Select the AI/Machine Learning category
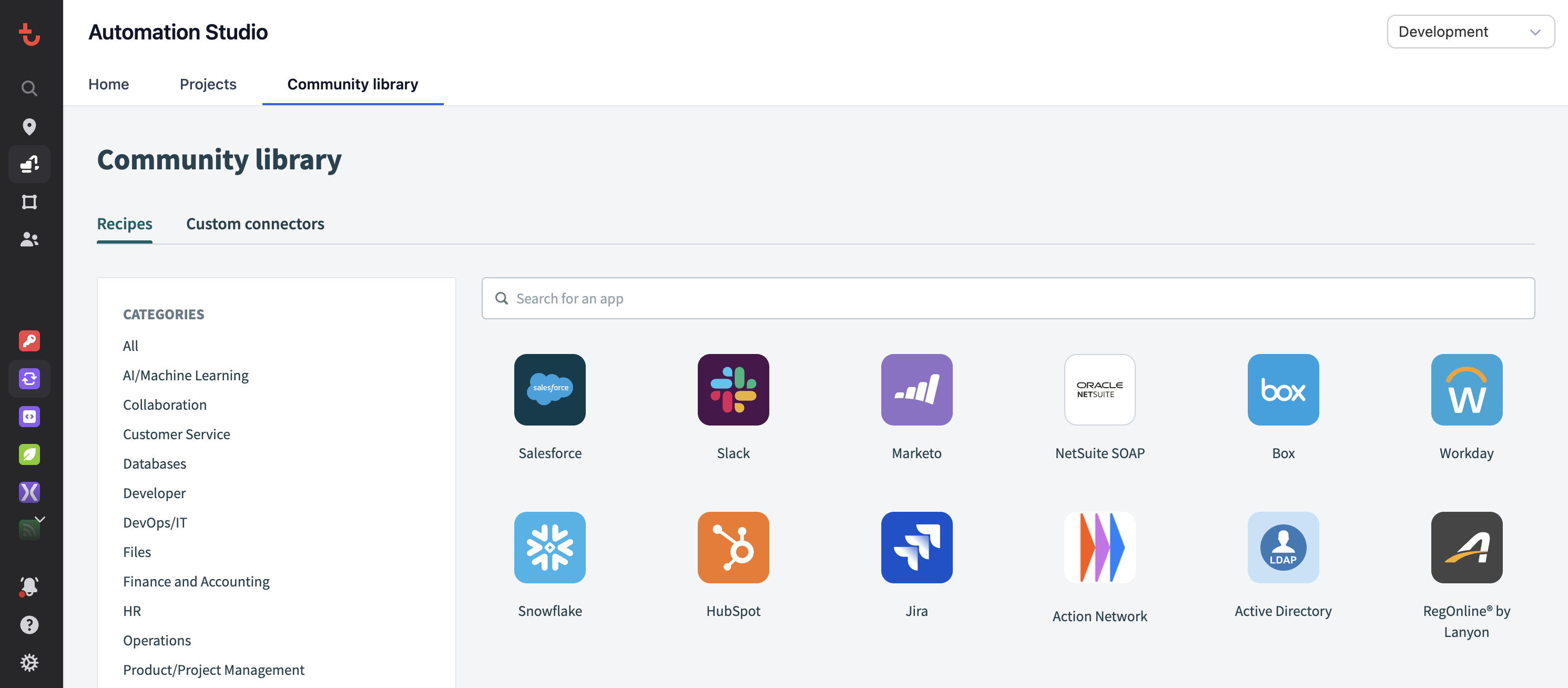 coord(186,375)
